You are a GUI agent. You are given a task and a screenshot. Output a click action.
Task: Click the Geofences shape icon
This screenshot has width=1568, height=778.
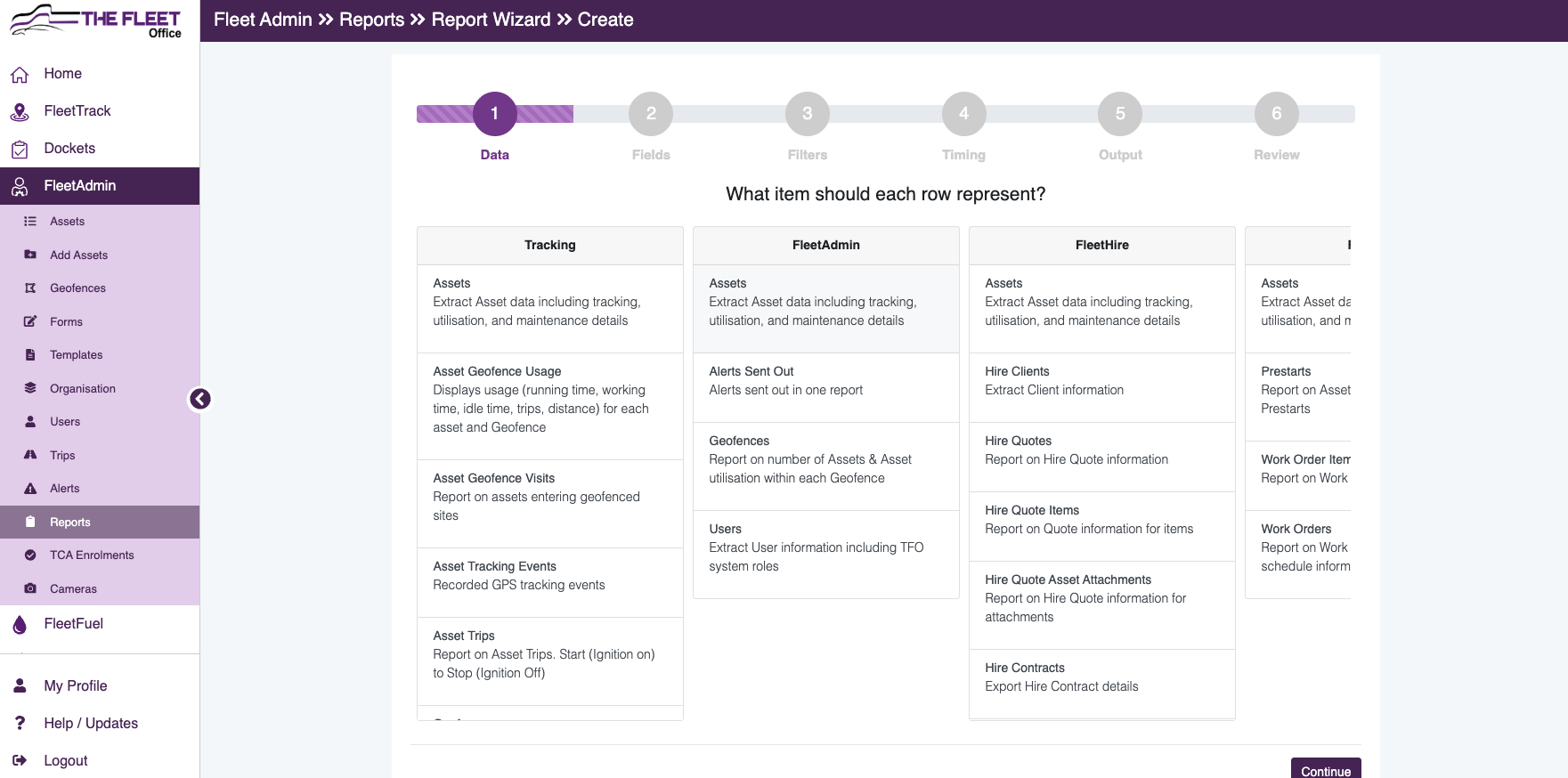[30, 288]
